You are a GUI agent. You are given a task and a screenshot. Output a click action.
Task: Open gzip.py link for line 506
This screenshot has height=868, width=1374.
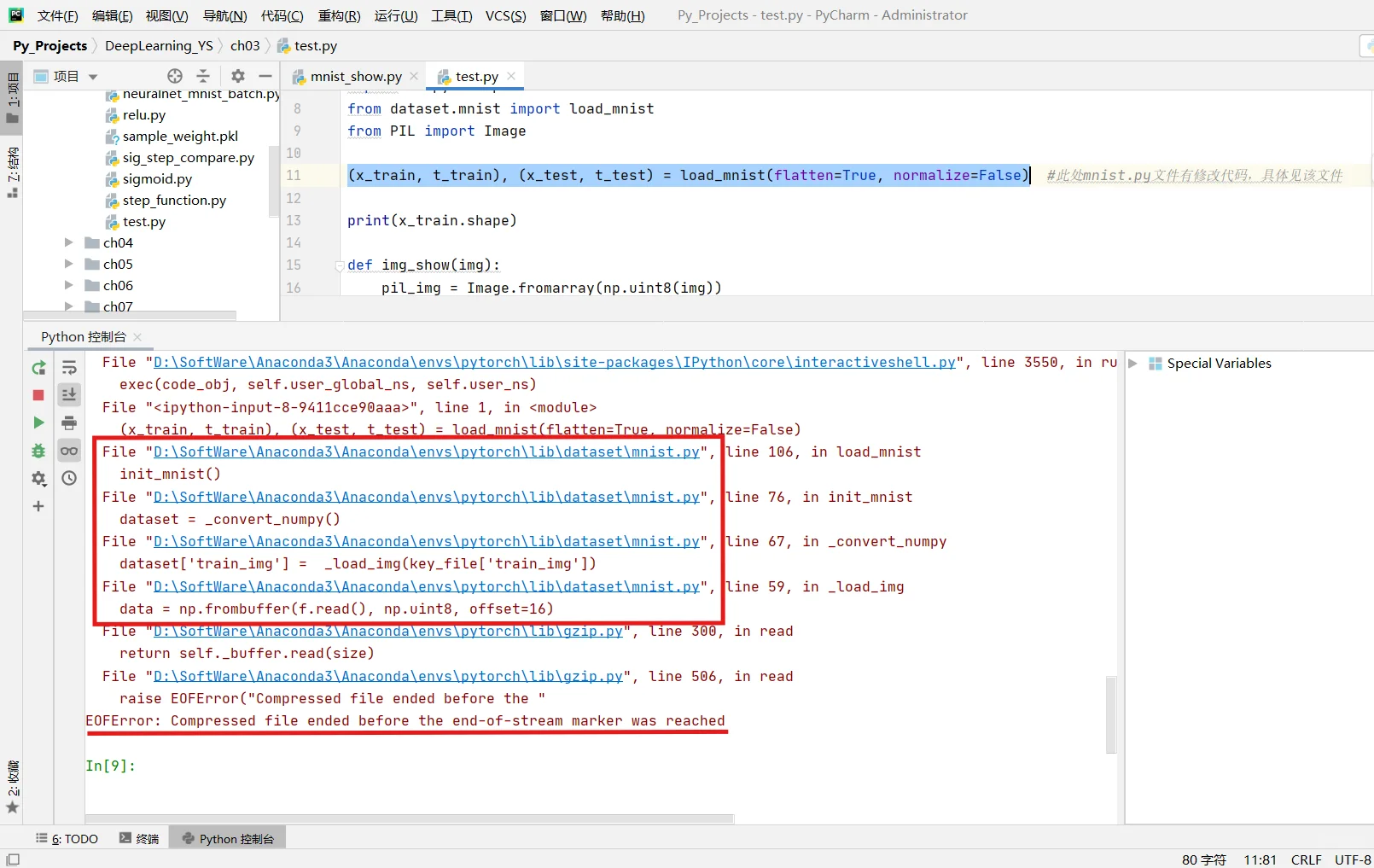[388, 677]
